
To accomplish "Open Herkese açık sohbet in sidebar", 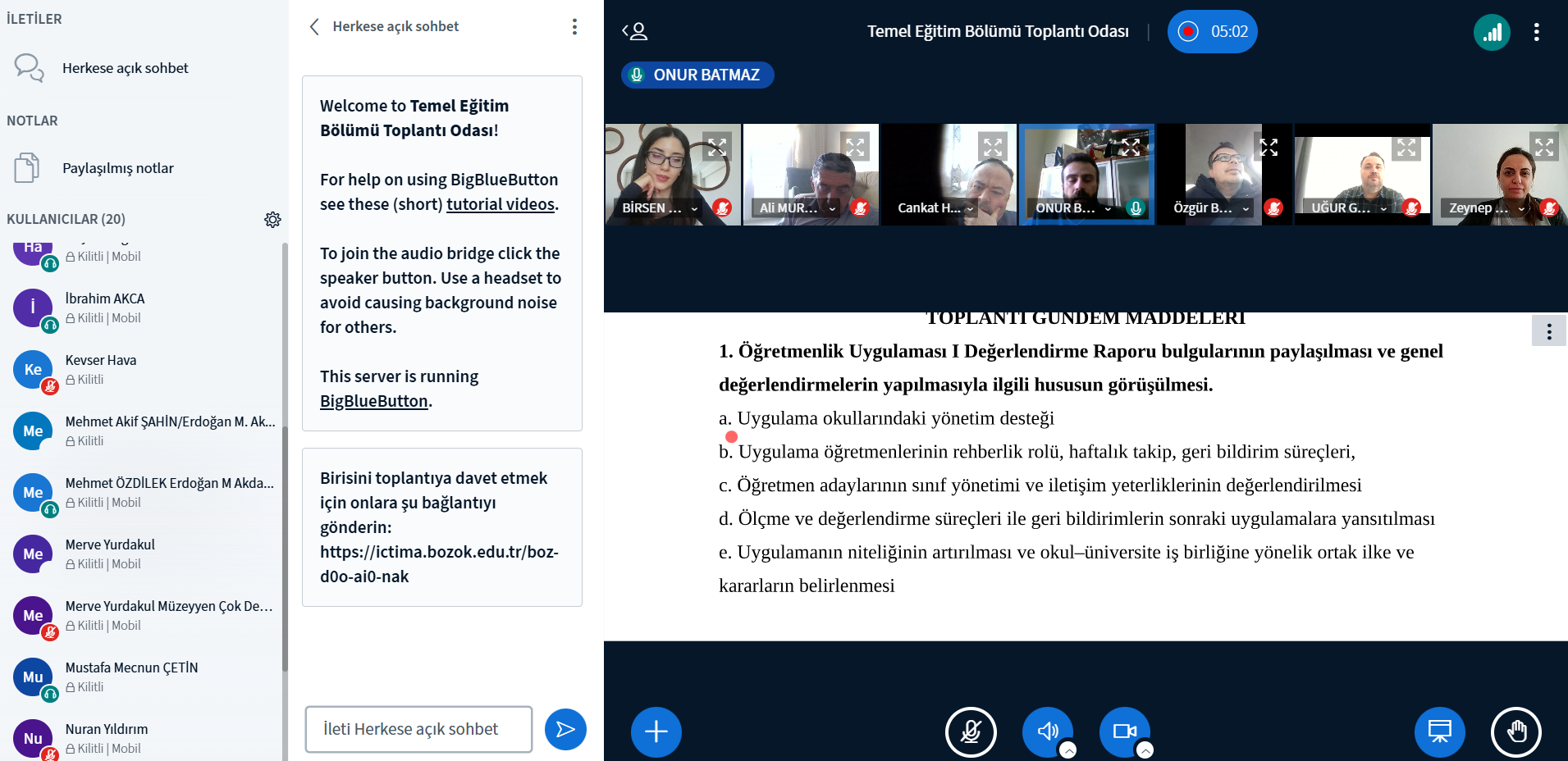I will pos(125,68).
